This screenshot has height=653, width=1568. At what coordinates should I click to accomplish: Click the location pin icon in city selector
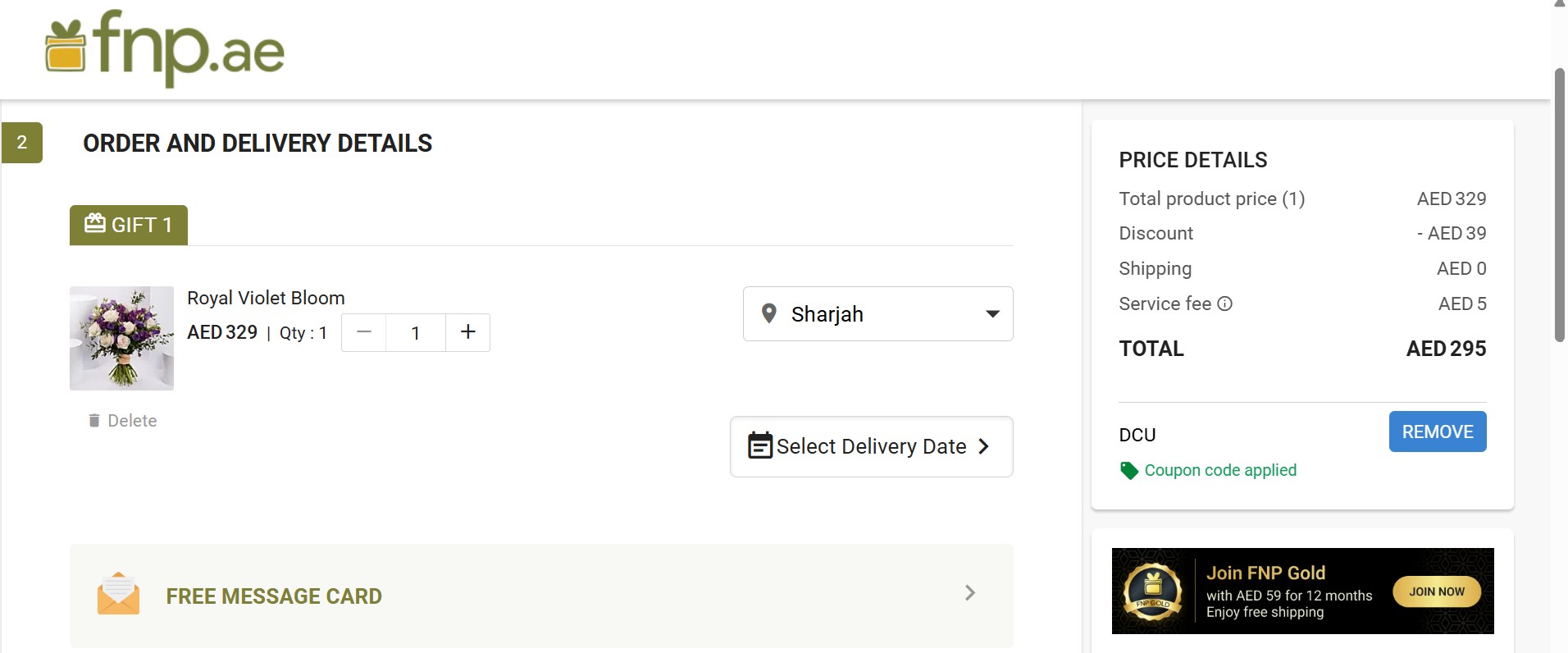(x=769, y=313)
